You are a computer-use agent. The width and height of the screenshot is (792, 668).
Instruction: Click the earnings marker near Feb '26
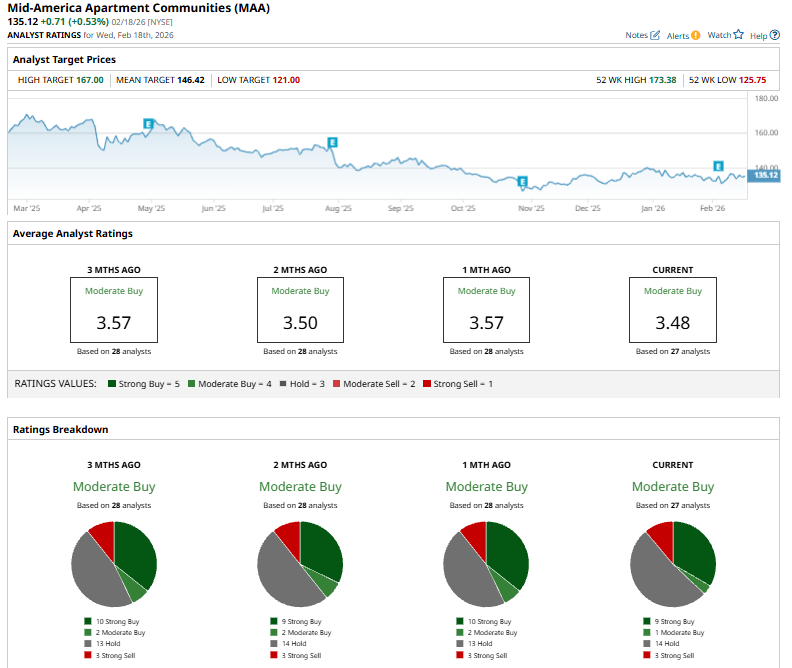(718, 165)
